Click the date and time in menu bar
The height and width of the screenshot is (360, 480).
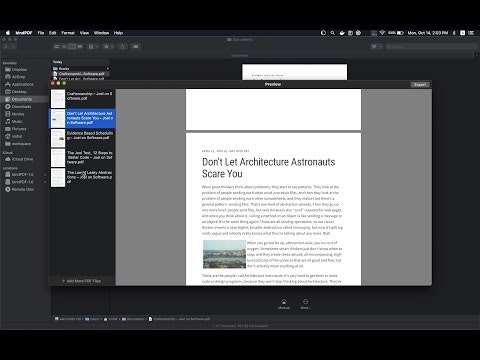coord(428,33)
